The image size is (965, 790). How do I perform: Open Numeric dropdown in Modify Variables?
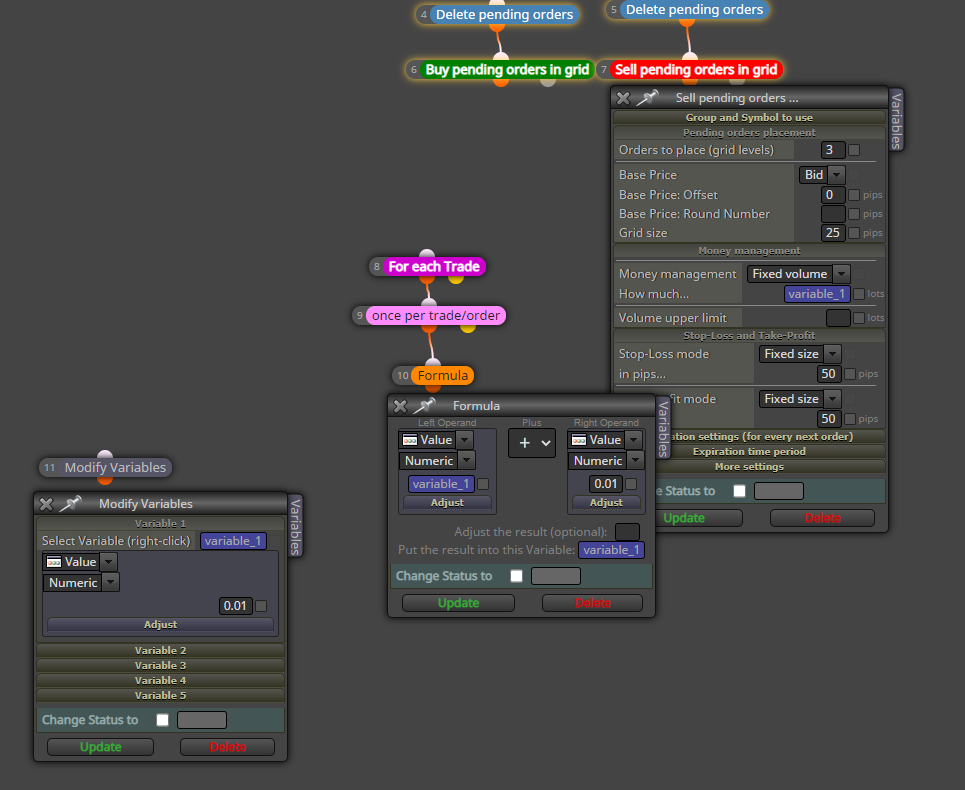(81, 582)
